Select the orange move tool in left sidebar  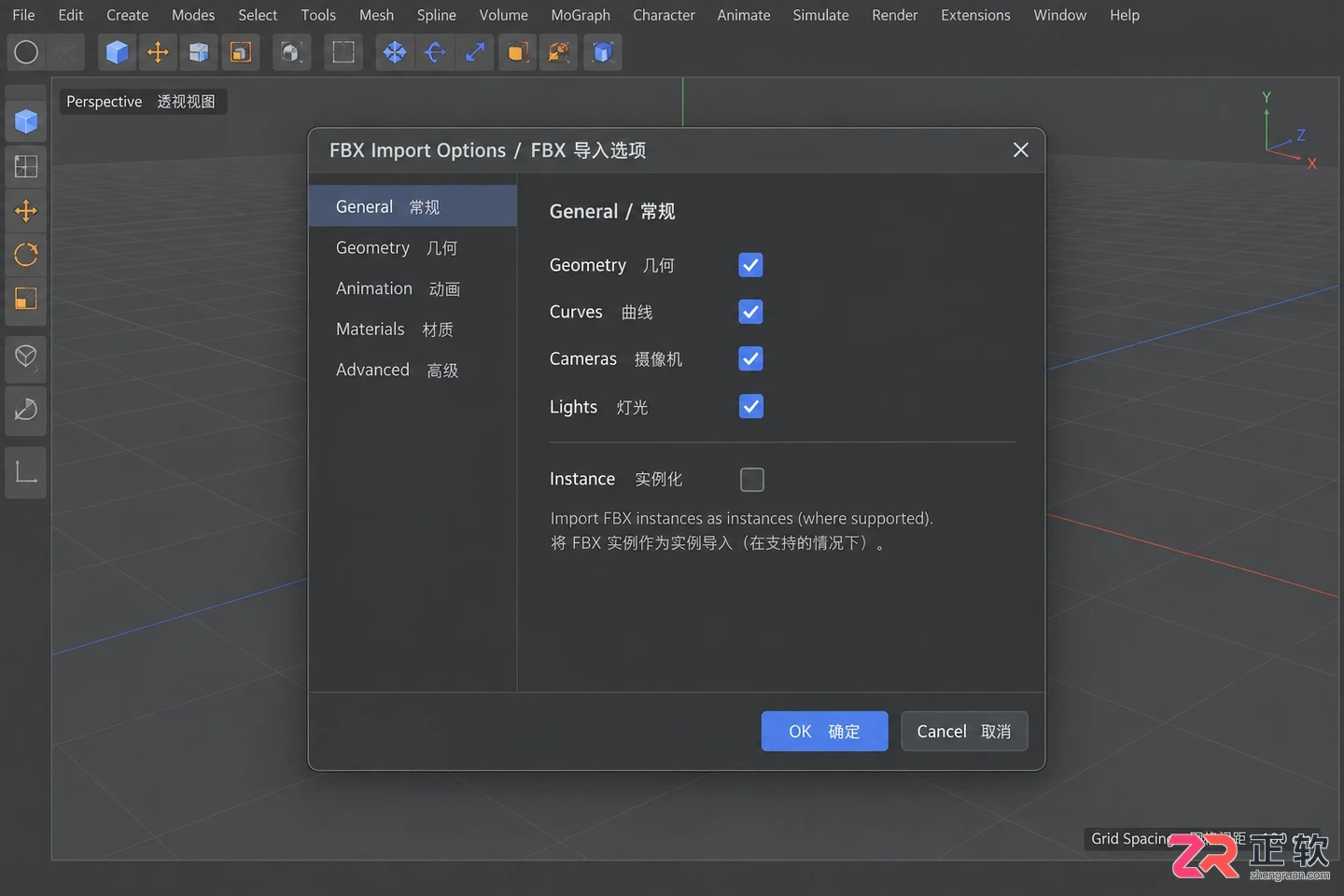pyautogui.click(x=26, y=211)
